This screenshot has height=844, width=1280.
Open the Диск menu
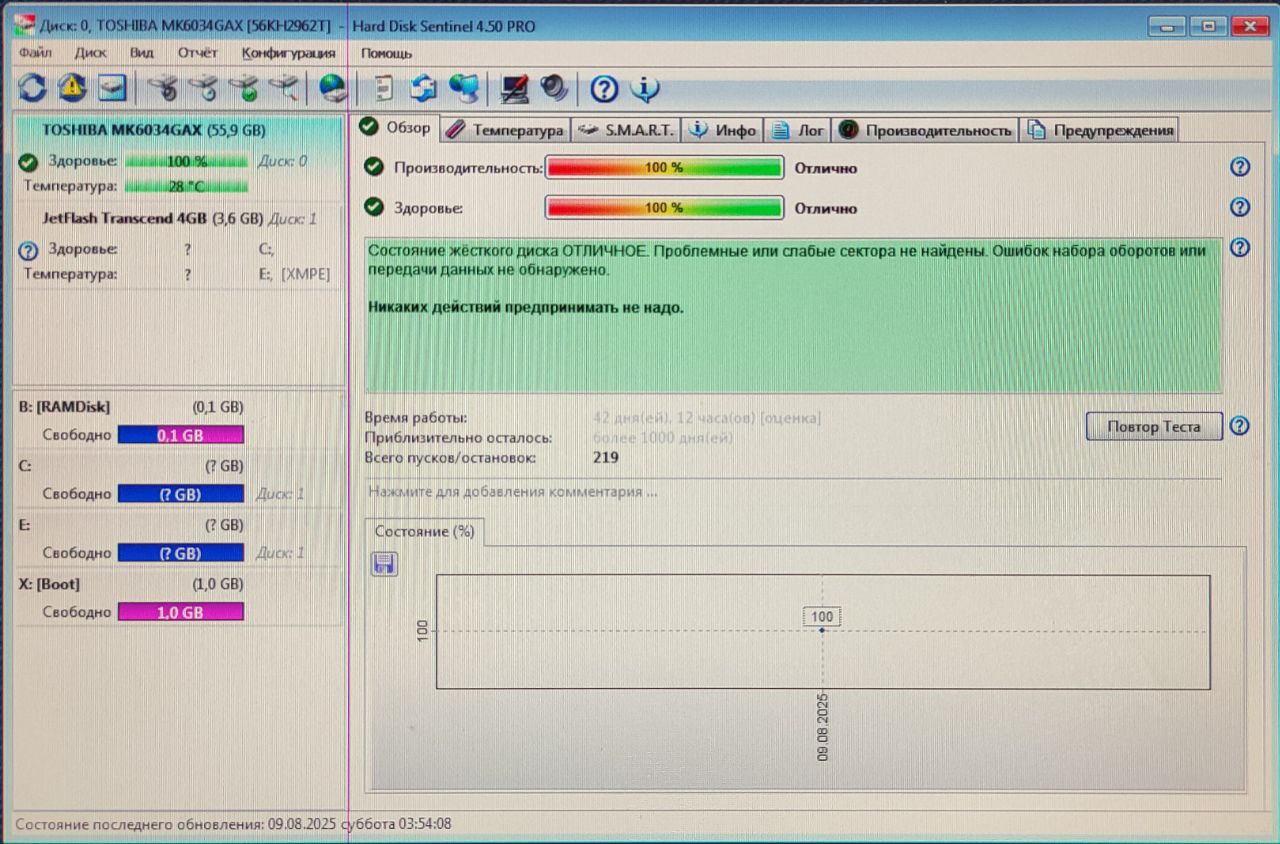90,53
